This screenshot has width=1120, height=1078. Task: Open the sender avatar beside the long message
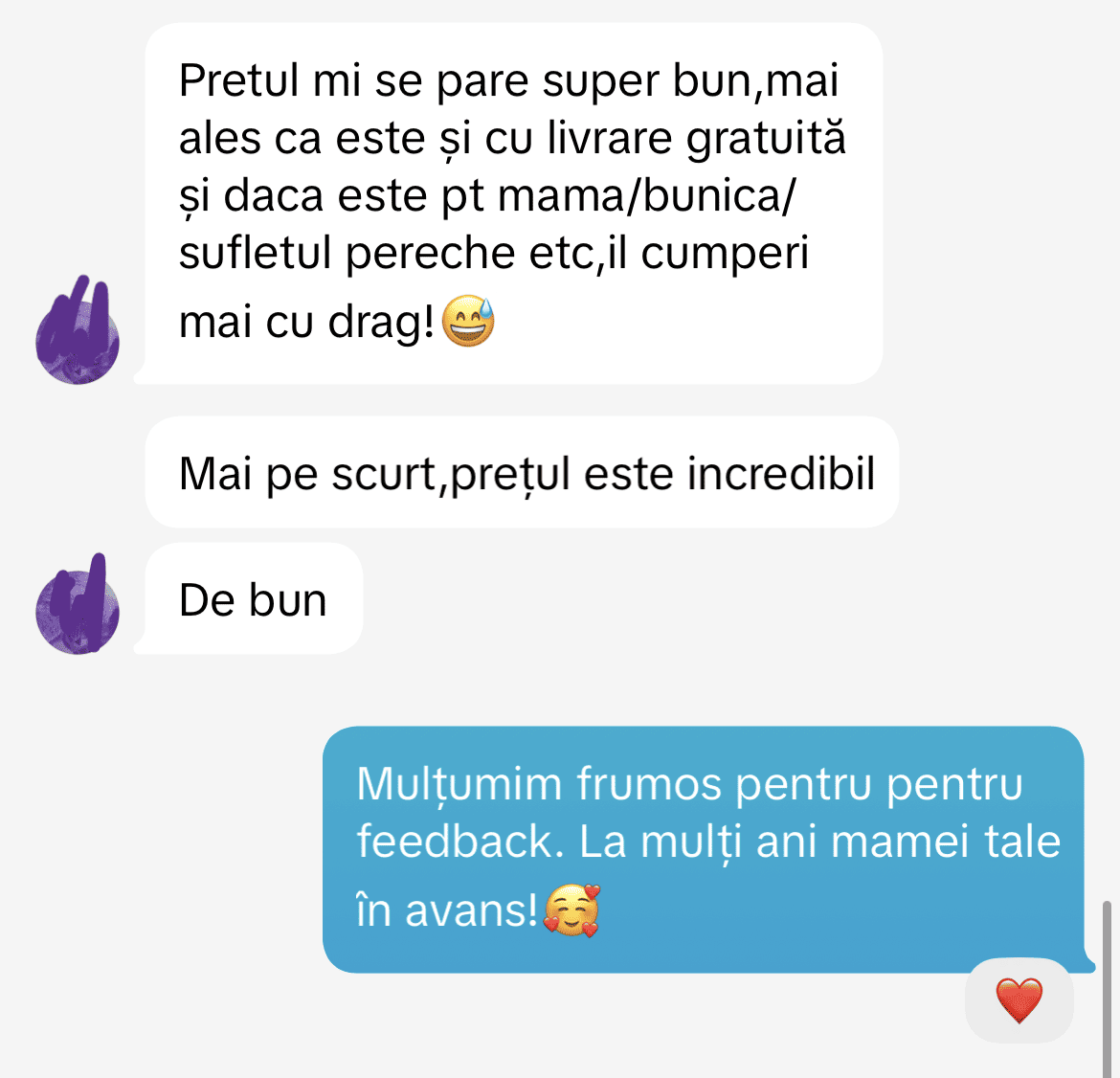pos(78,330)
